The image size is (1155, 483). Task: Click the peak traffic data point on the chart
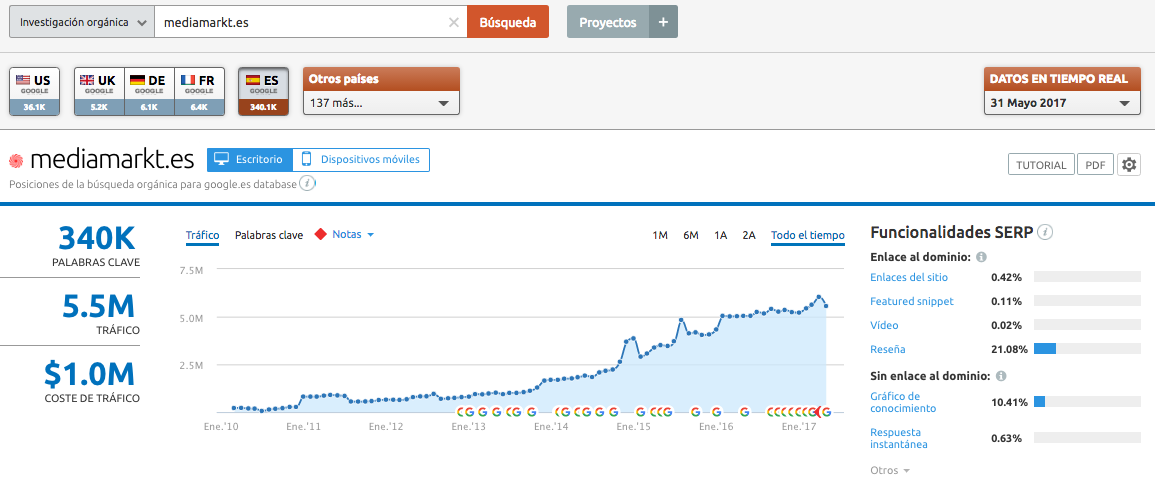(x=819, y=297)
